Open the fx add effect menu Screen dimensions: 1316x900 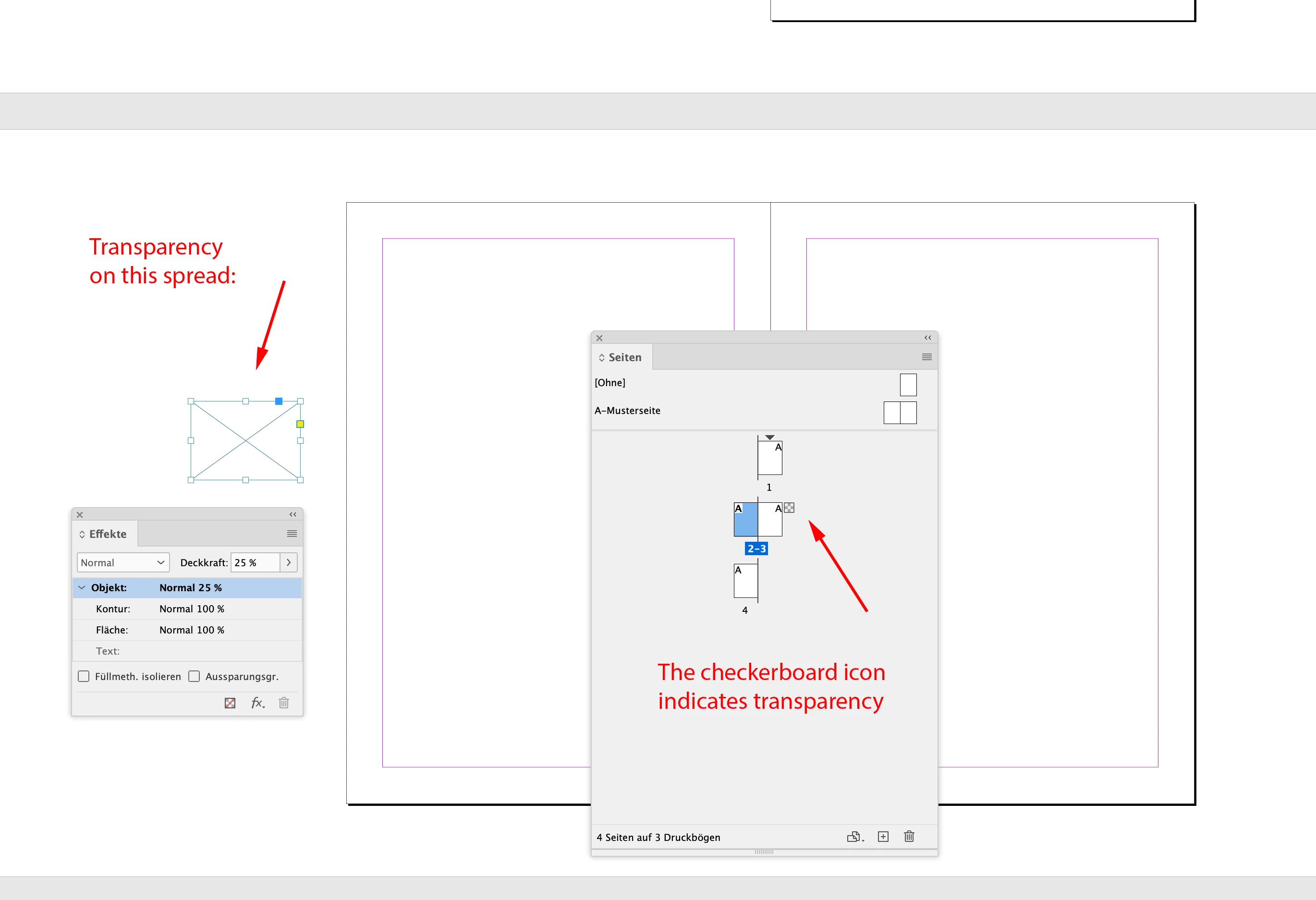257,703
